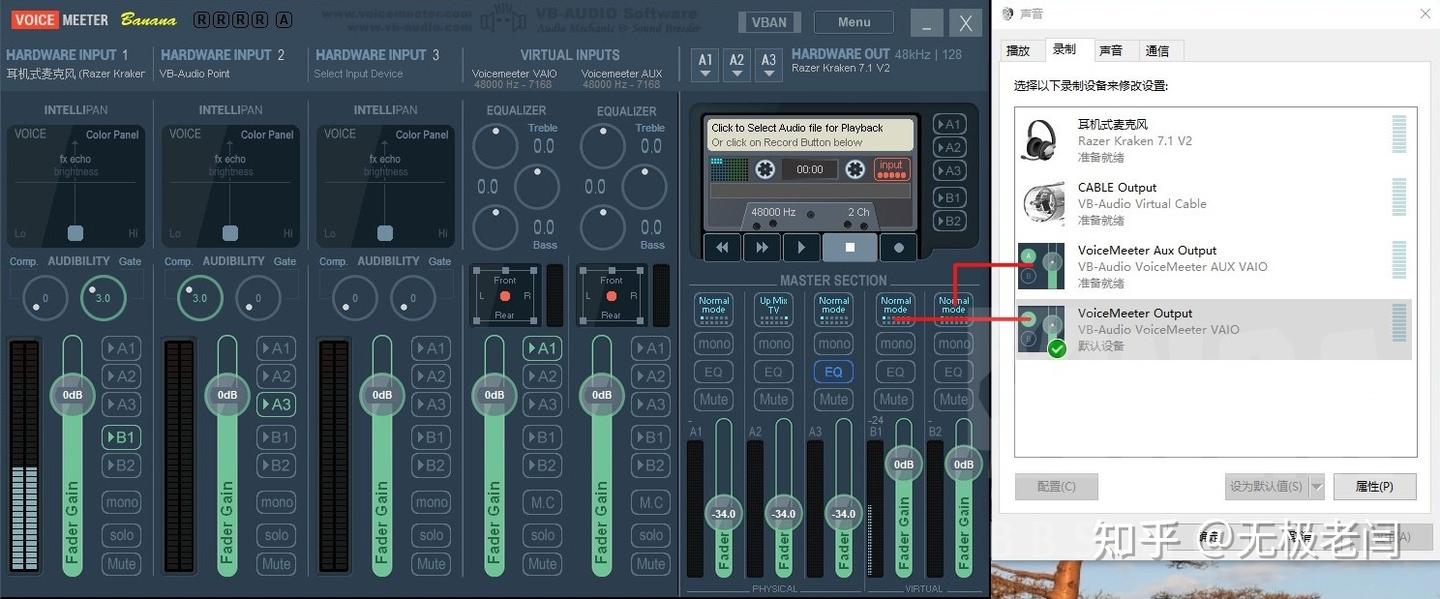Image resolution: width=1440 pixels, height=599 pixels.
Task: Open the Normal mode selector on bus A1
Action: pos(713,309)
